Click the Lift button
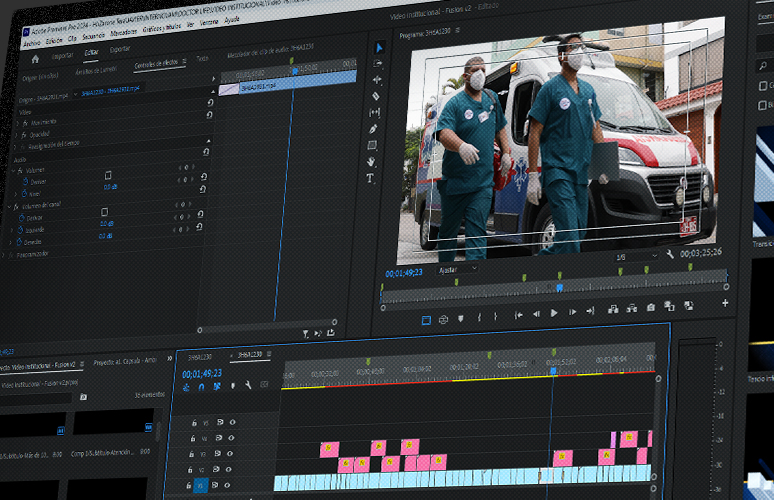Image resolution: width=774 pixels, height=500 pixels. (x=613, y=309)
